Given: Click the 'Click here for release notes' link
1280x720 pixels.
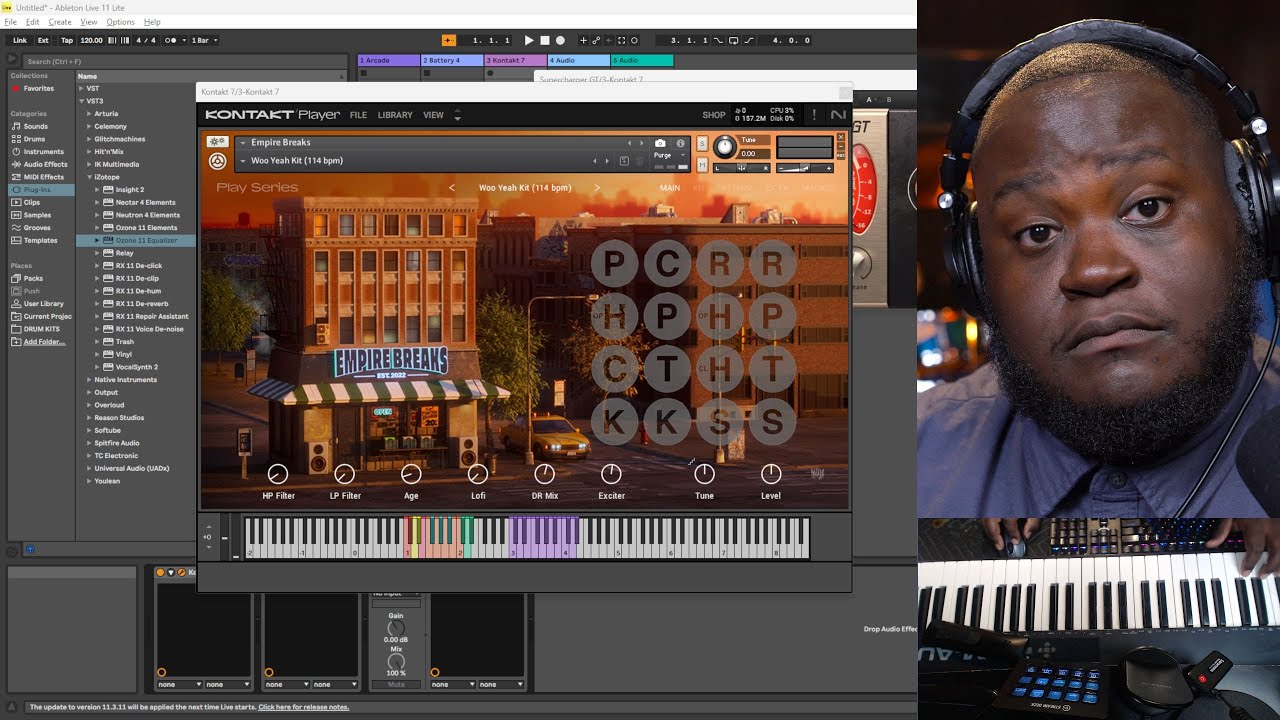Looking at the screenshot, I should (x=303, y=707).
